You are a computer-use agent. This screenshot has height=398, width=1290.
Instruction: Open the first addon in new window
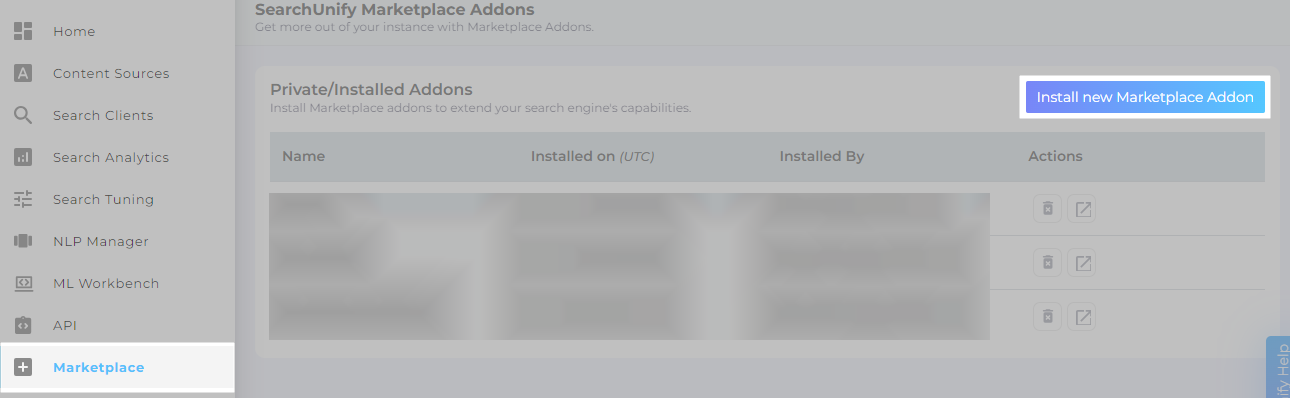coord(1083,208)
